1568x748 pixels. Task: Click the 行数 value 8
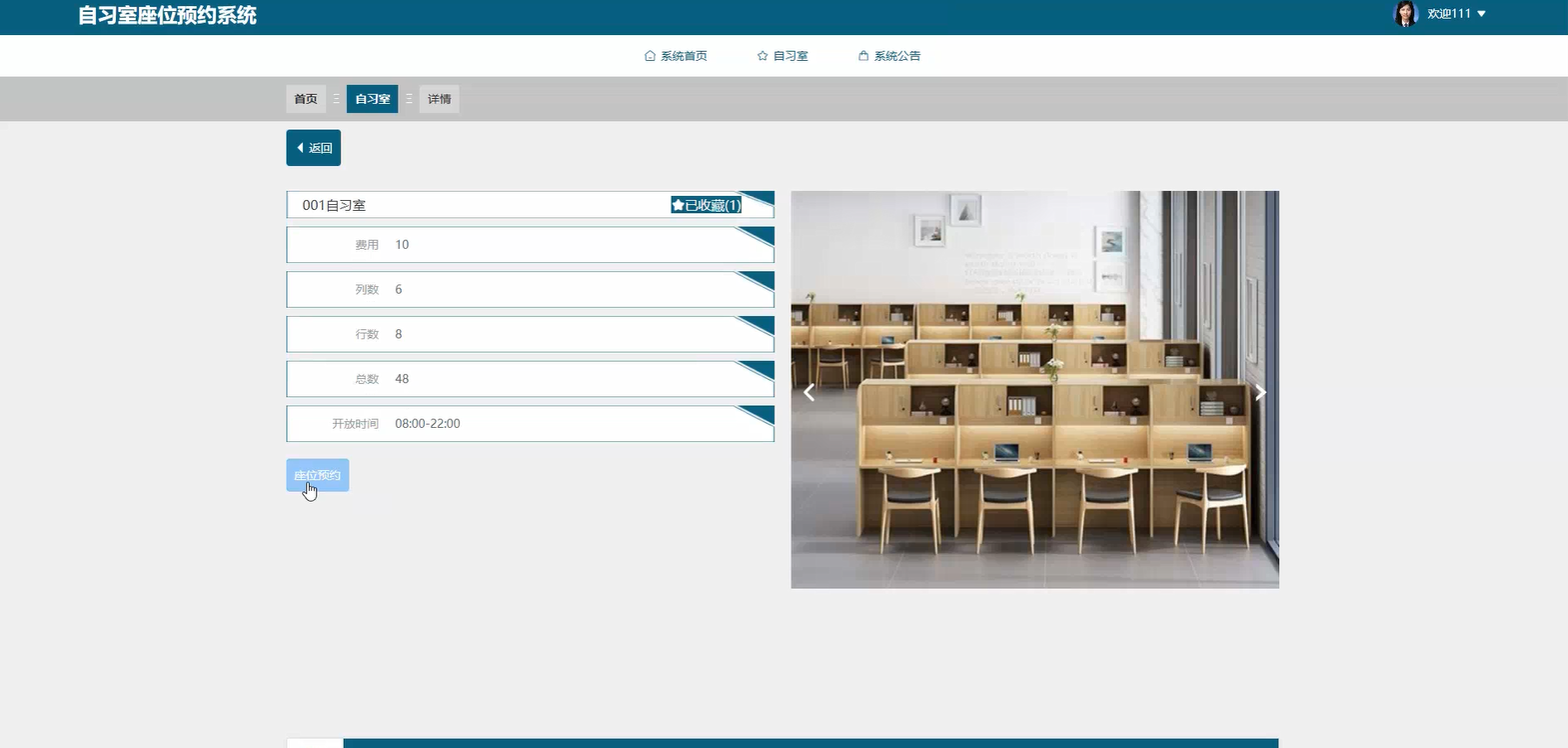(399, 334)
